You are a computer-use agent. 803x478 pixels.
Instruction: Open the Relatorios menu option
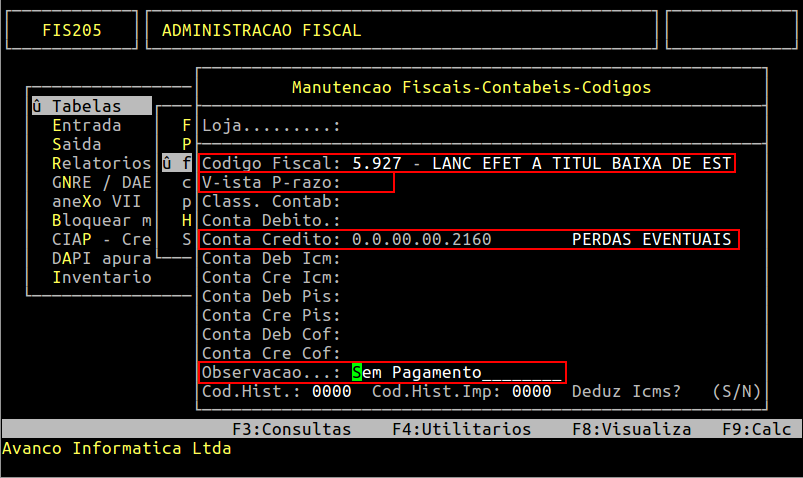(100, 163)
